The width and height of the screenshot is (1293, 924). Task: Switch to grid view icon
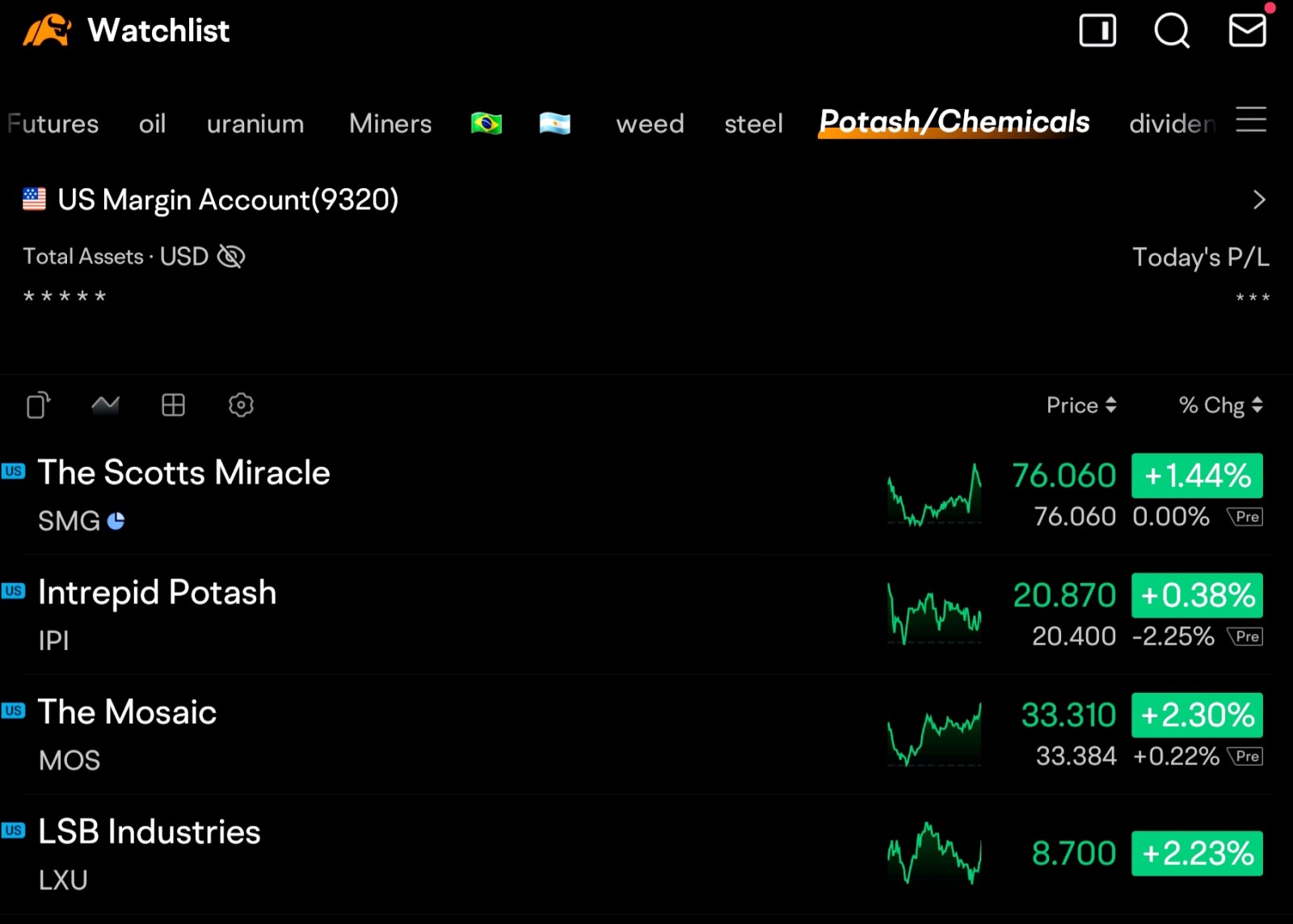tap(173, 405)
